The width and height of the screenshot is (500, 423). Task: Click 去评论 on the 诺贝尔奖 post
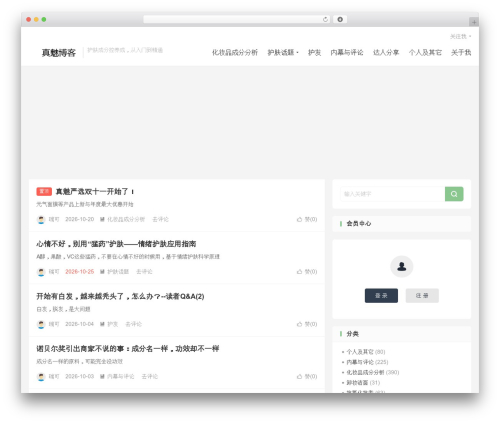pos(150,376)
